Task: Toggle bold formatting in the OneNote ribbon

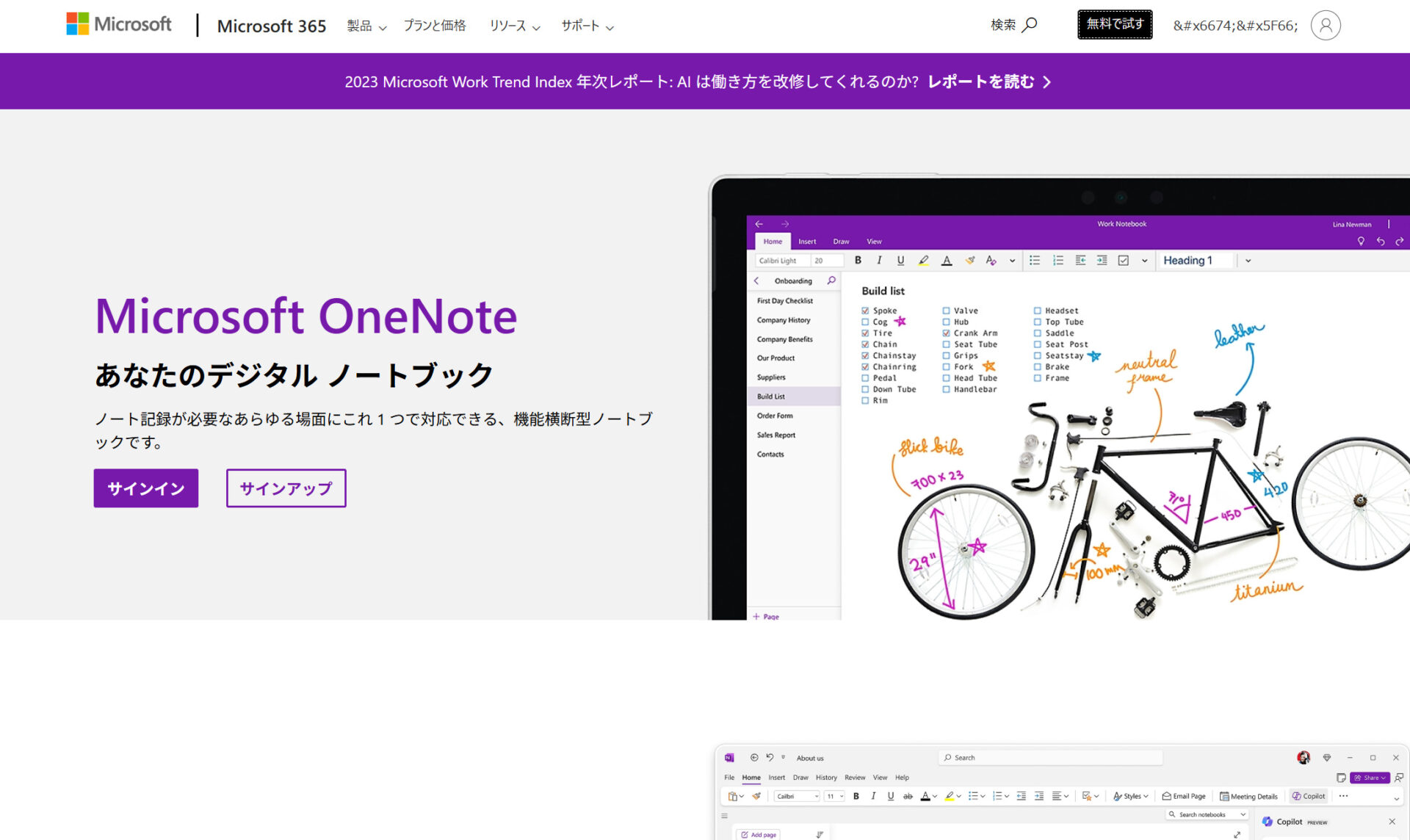Action: (x=858, y=260)
